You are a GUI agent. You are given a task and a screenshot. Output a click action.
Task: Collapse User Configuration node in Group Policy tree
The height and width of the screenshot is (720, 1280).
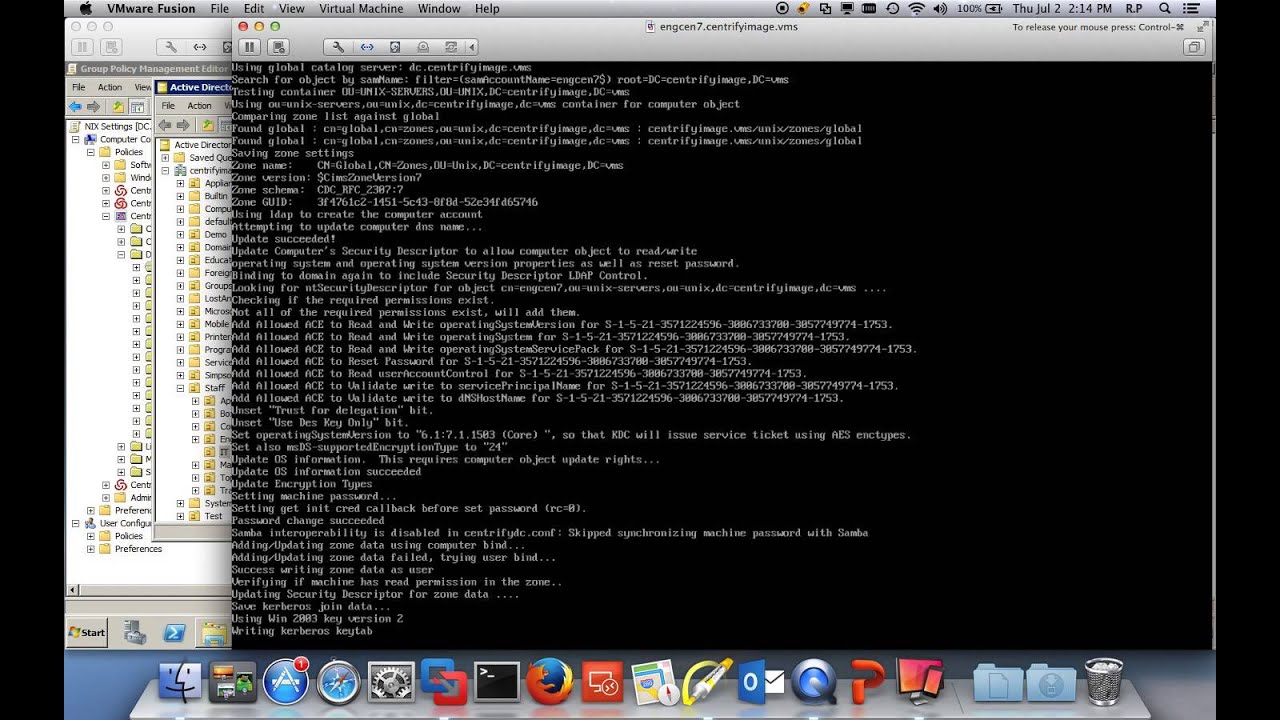pyautogui.click(x=75, y=523)
